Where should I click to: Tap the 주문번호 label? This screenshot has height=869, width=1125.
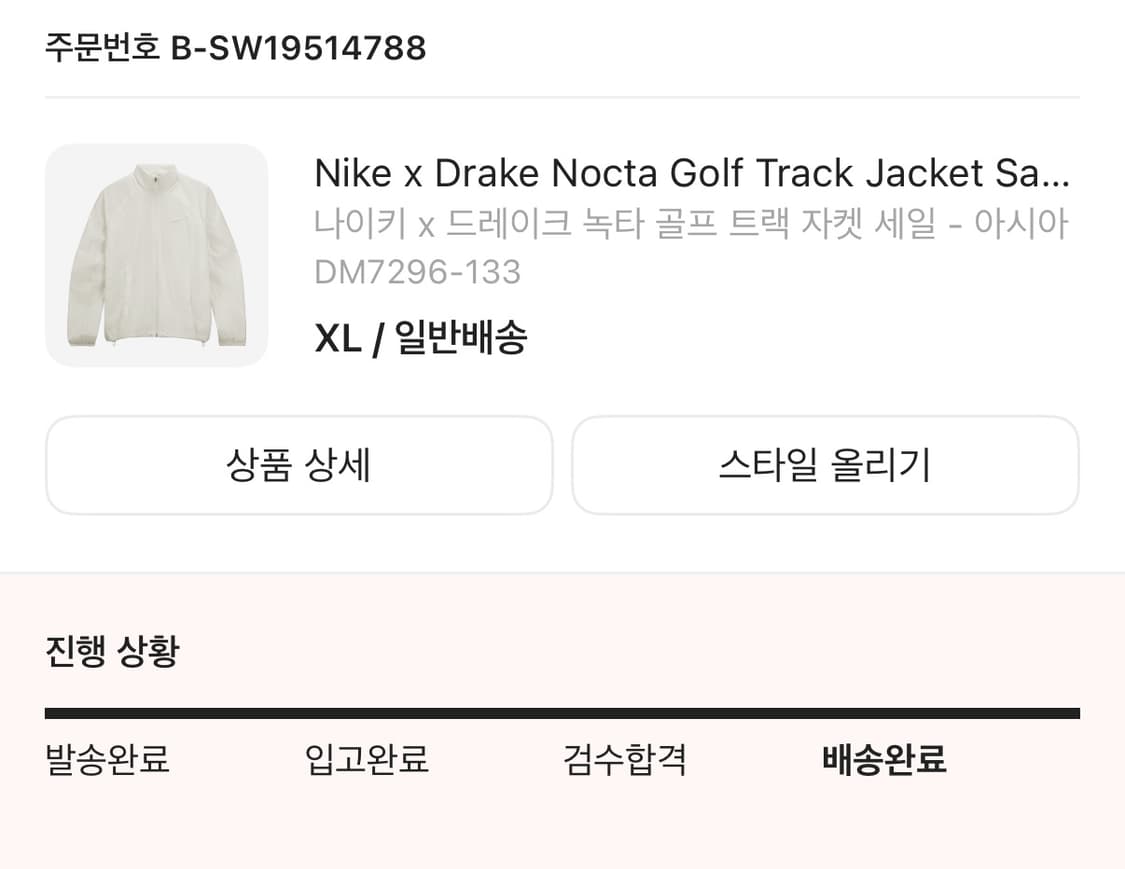pos(102,48)
